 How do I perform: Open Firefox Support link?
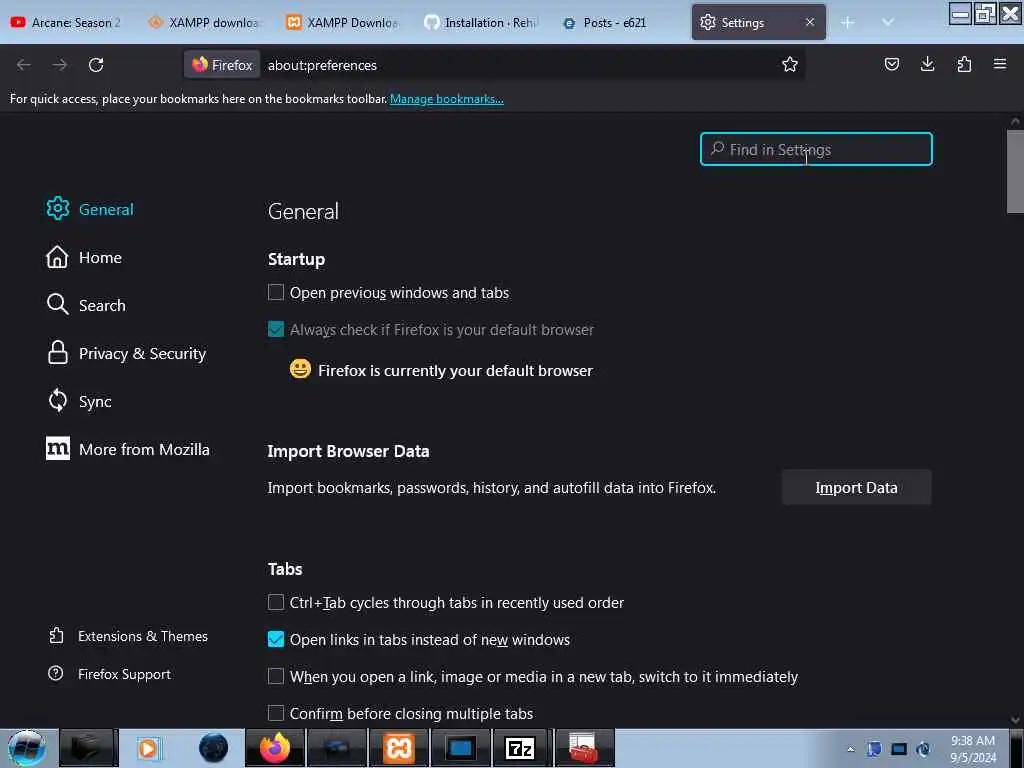tap(124, 674)
